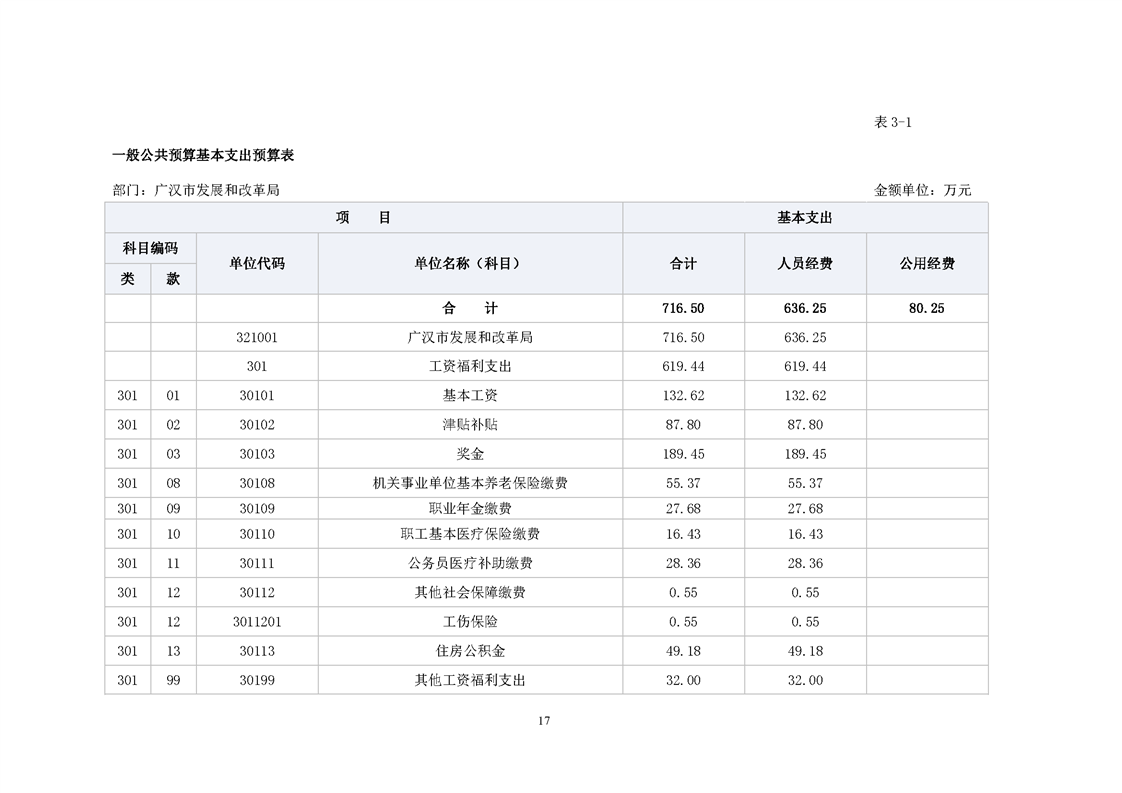The image size is (1122, 793).
Task: Click the code 30110
Action: pos(257,535)
